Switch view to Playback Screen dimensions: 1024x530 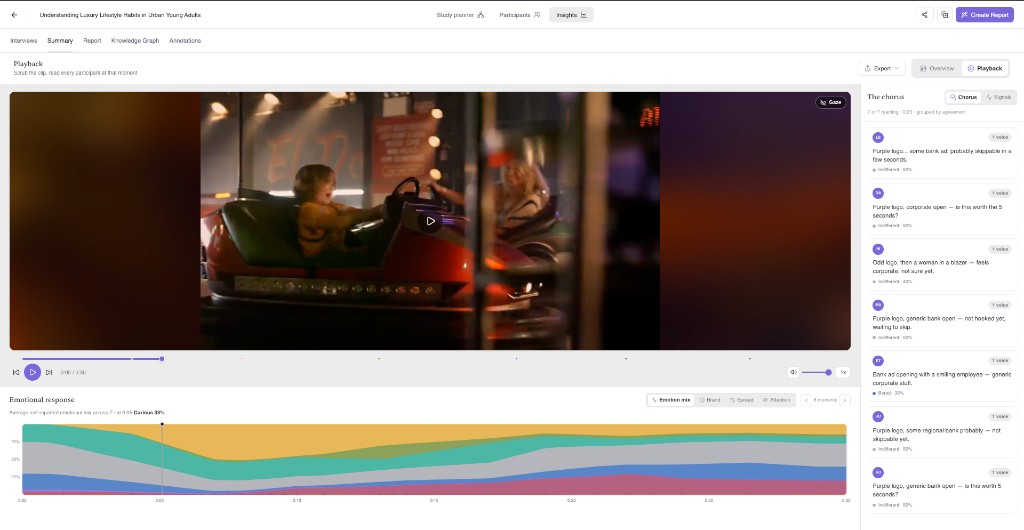[984, 69]
